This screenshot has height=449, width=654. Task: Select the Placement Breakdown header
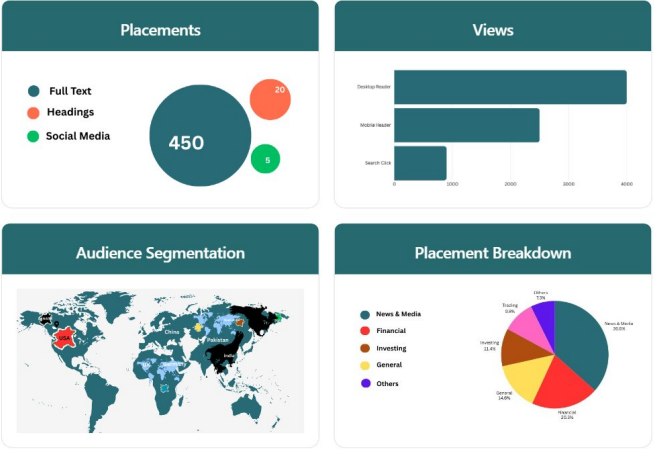pos(492,253)
